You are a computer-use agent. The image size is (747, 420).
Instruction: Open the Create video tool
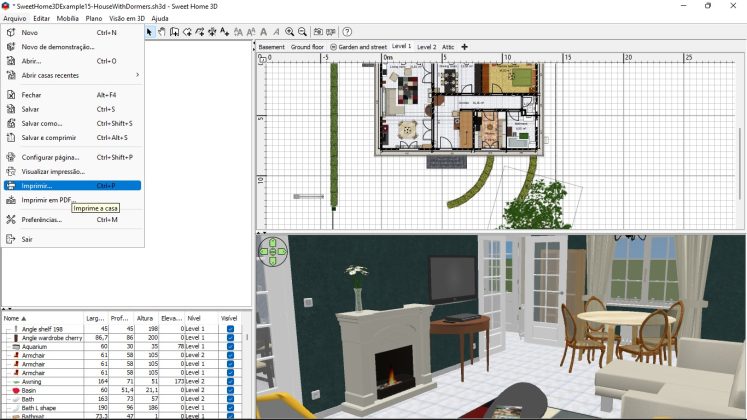click(331, 32)
